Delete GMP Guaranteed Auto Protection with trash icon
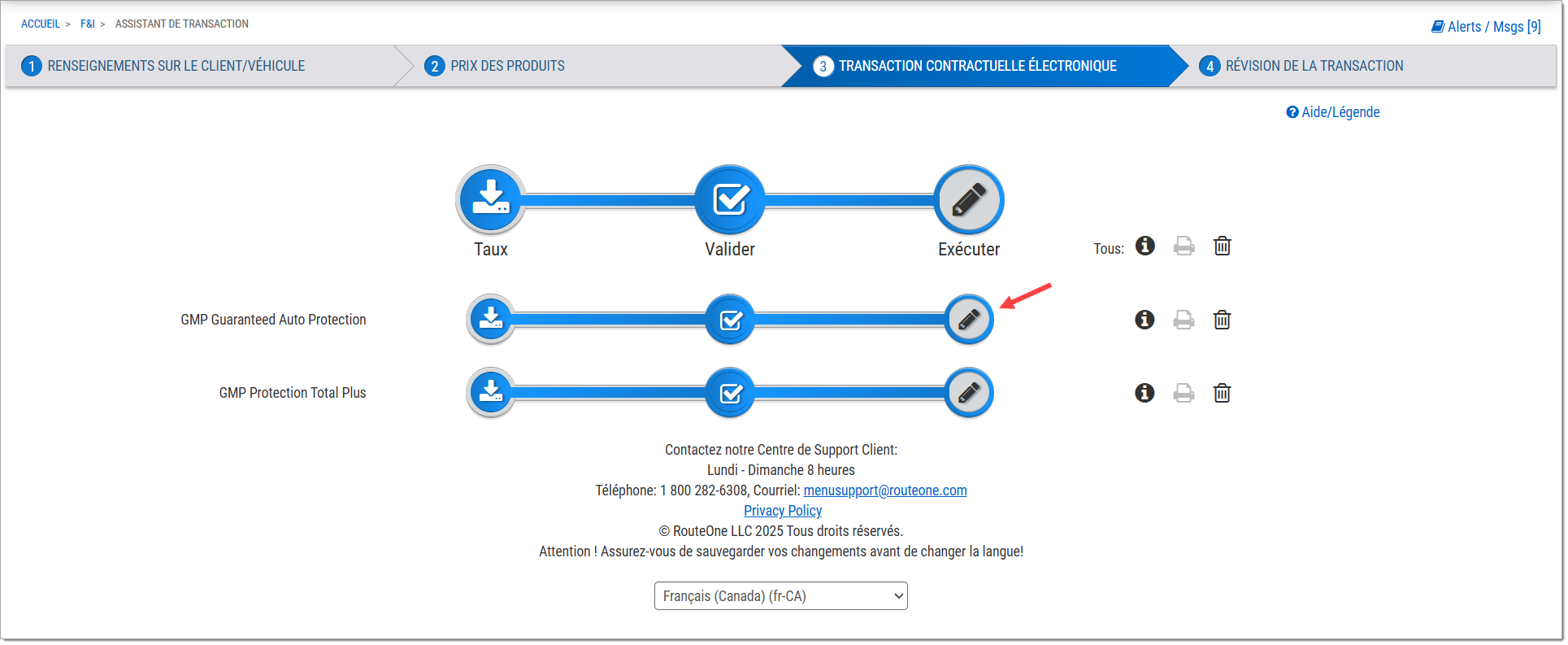 coord(1222,320)
